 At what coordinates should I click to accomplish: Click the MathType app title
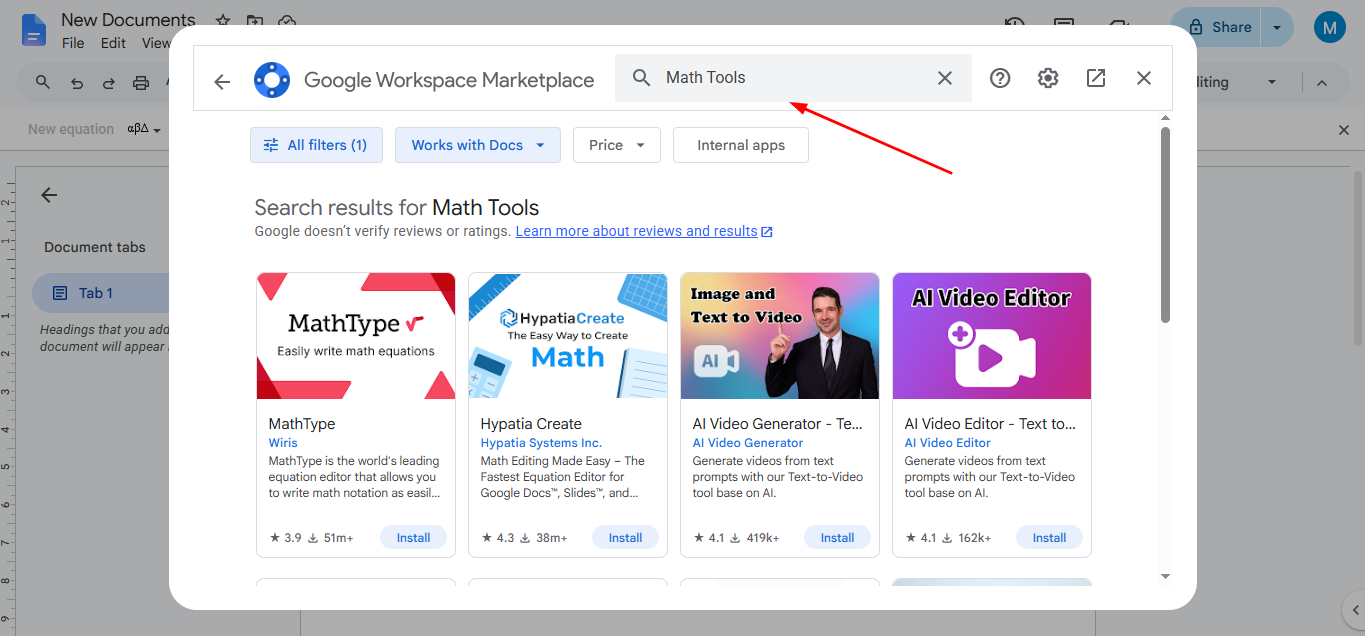(x=302, y=424)
